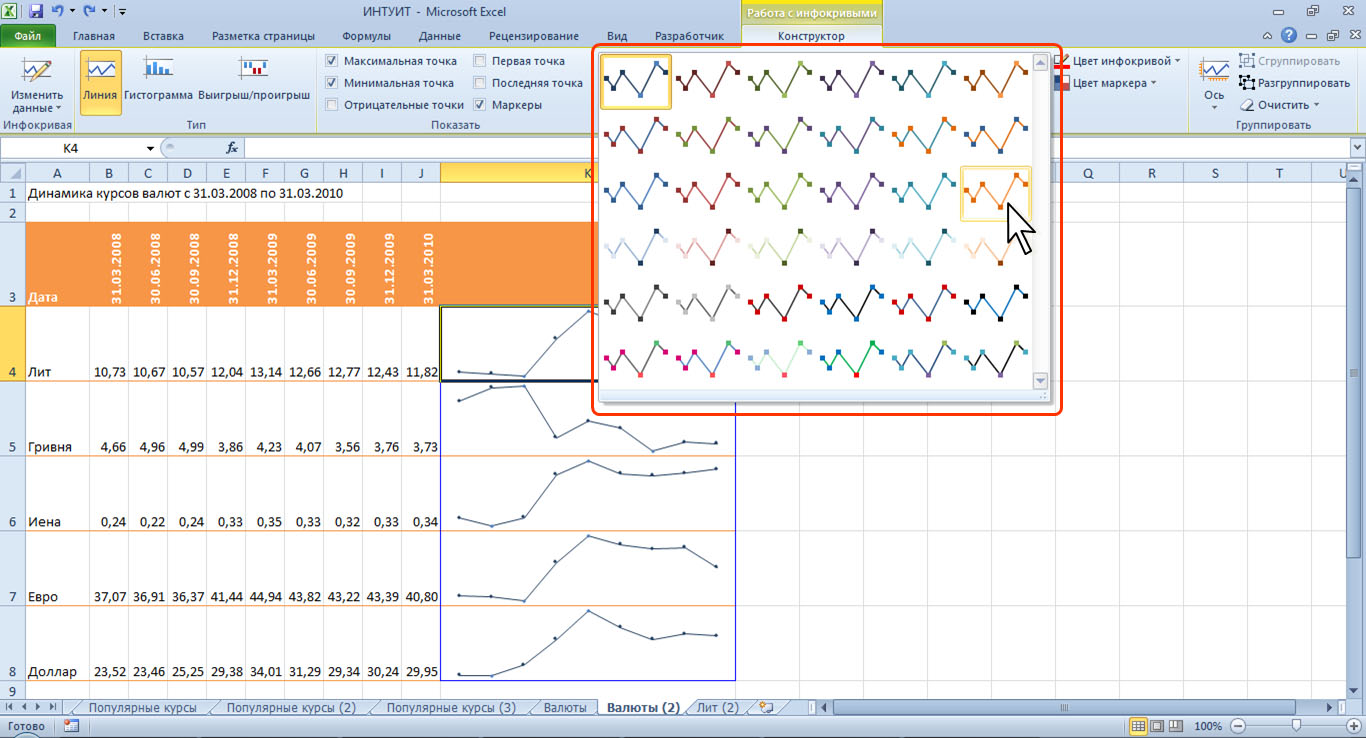Switch to page layout view in status bar
Image resolution: width=1366 pixels, height=738 pixels.
tap(1158, 726)
